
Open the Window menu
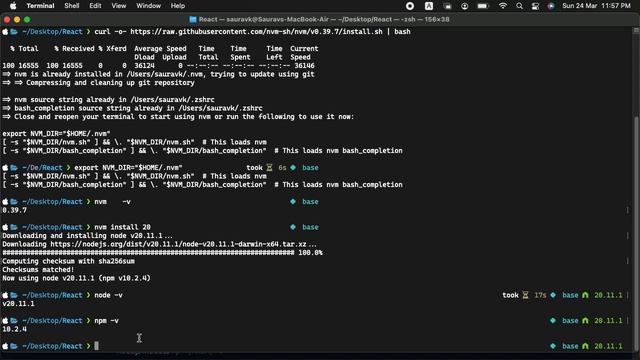coord(148,6)
